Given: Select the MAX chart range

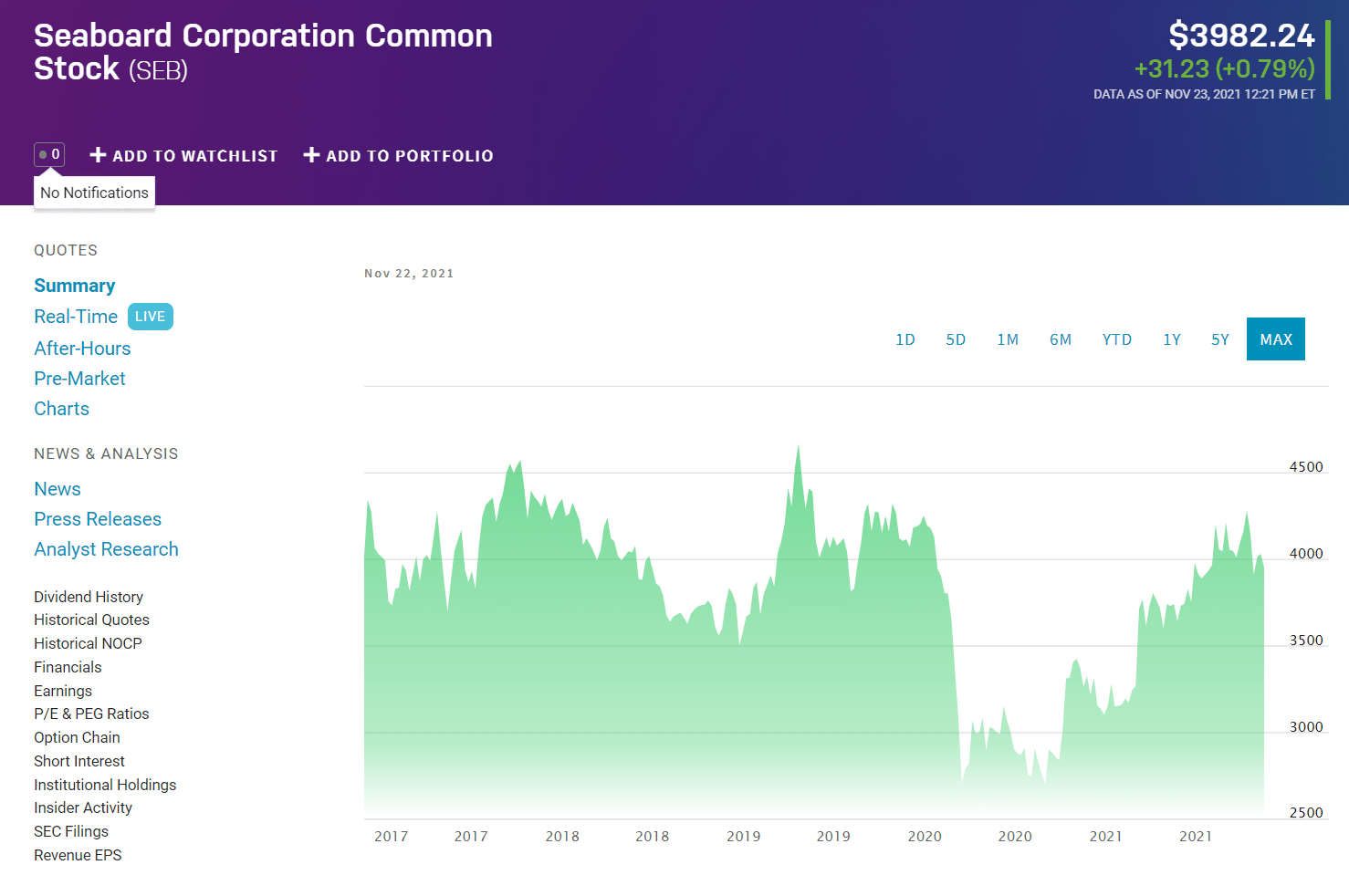Looking at the screenshot, I should (x=1276, y=339).
